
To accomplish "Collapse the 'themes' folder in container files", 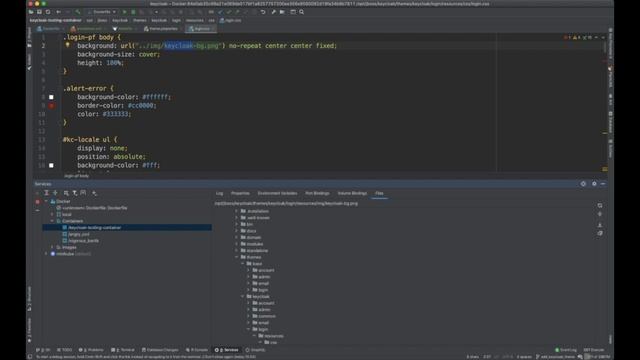I will point(237,257).
